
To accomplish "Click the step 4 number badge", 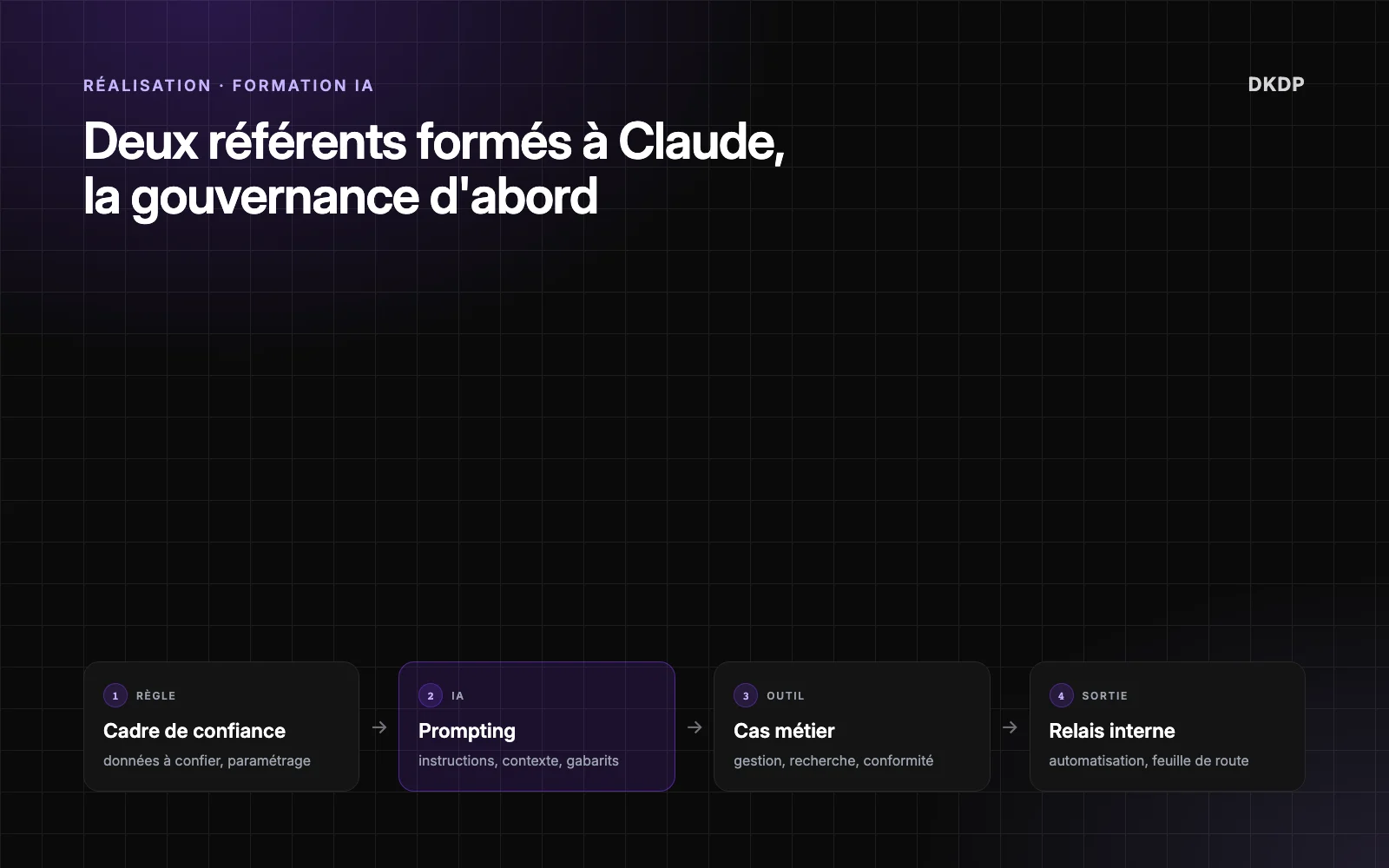I will point(1061,695).
